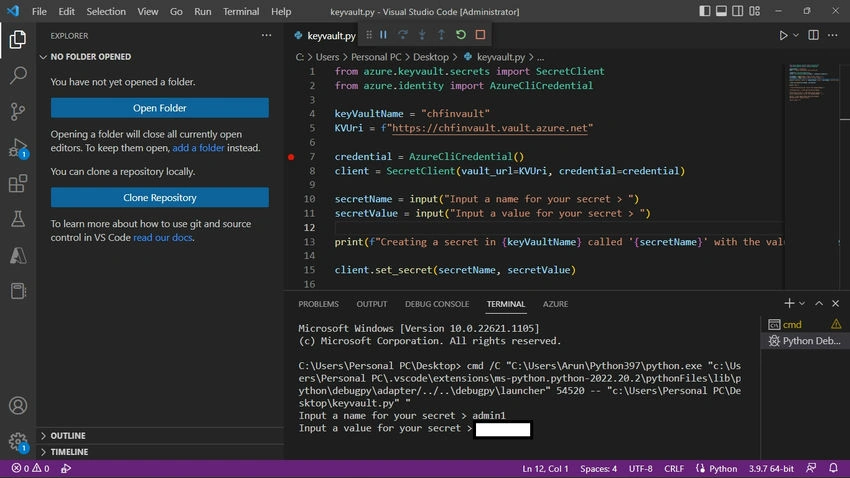Click the Open Folder button
Viewport: 850px width, 478px height.
coord(160,108)
